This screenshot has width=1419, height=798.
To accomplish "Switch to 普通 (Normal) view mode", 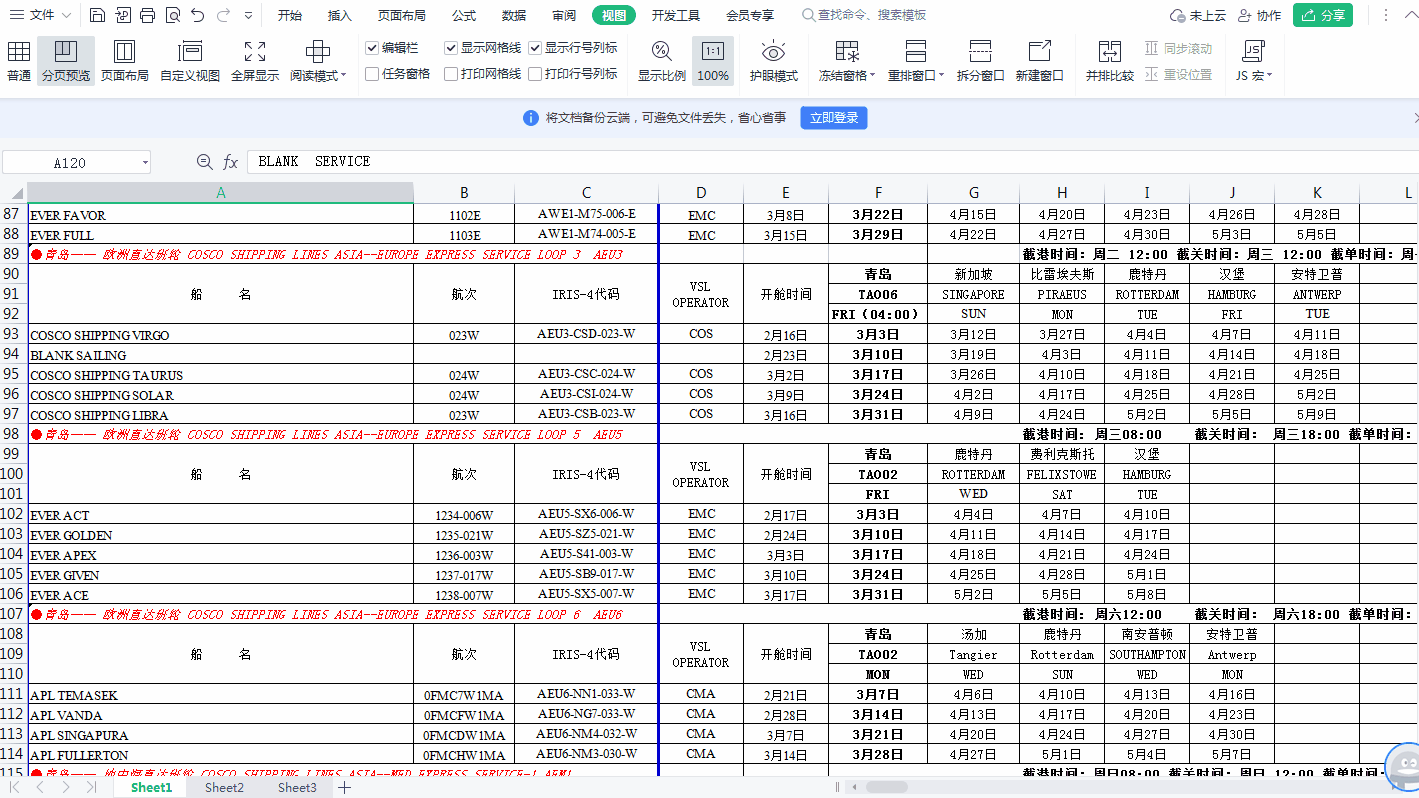I will tap(17, 60).
